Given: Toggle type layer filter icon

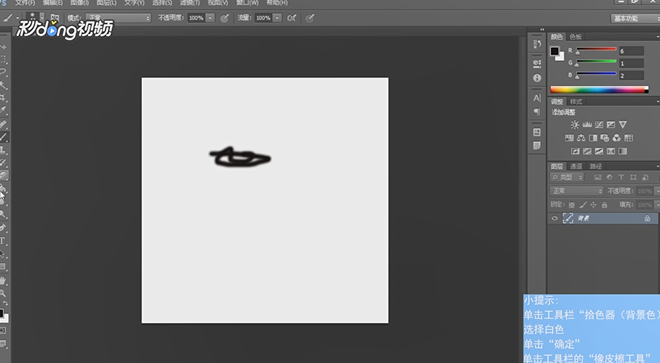Looking at the screenshot, I should (621, 177).
